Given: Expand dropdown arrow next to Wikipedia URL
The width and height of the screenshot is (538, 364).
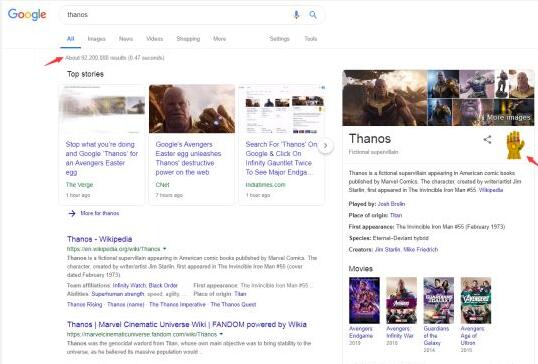Looking at the screenshot, I should [x=165, y=248].
